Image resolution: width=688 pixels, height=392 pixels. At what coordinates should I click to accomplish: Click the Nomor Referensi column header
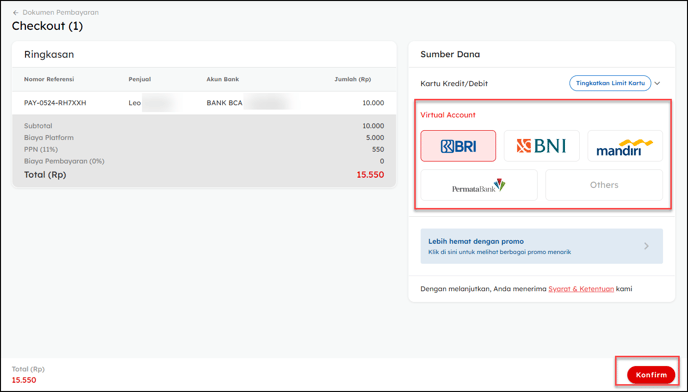pyautogui.click(x=49, y=79)
